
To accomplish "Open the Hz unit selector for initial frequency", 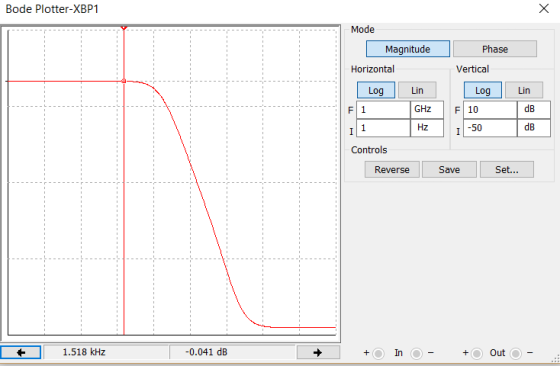I will coord(427,128).
